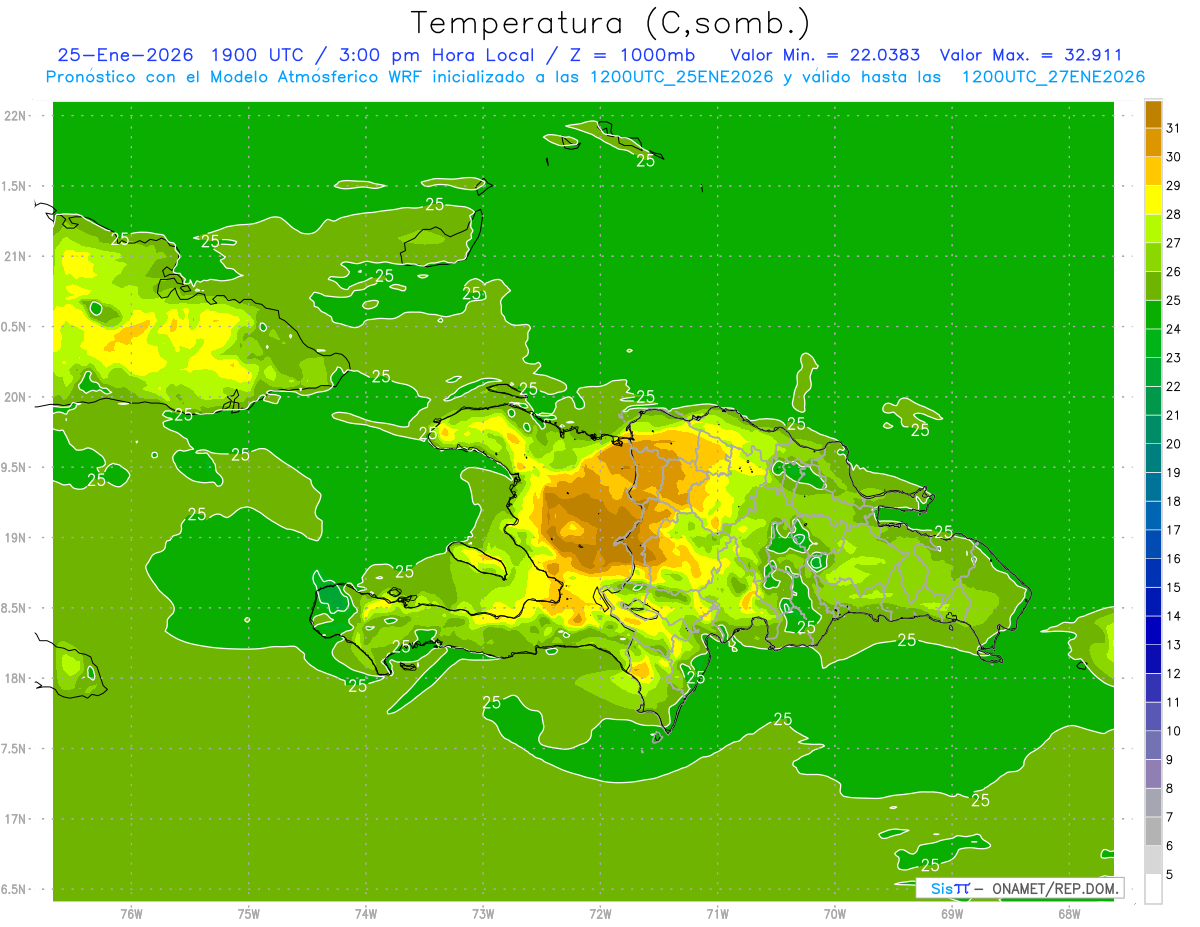
Task: Click the "21N" latitude axis label
Action: pyautogui.click(x=16, y=257)
